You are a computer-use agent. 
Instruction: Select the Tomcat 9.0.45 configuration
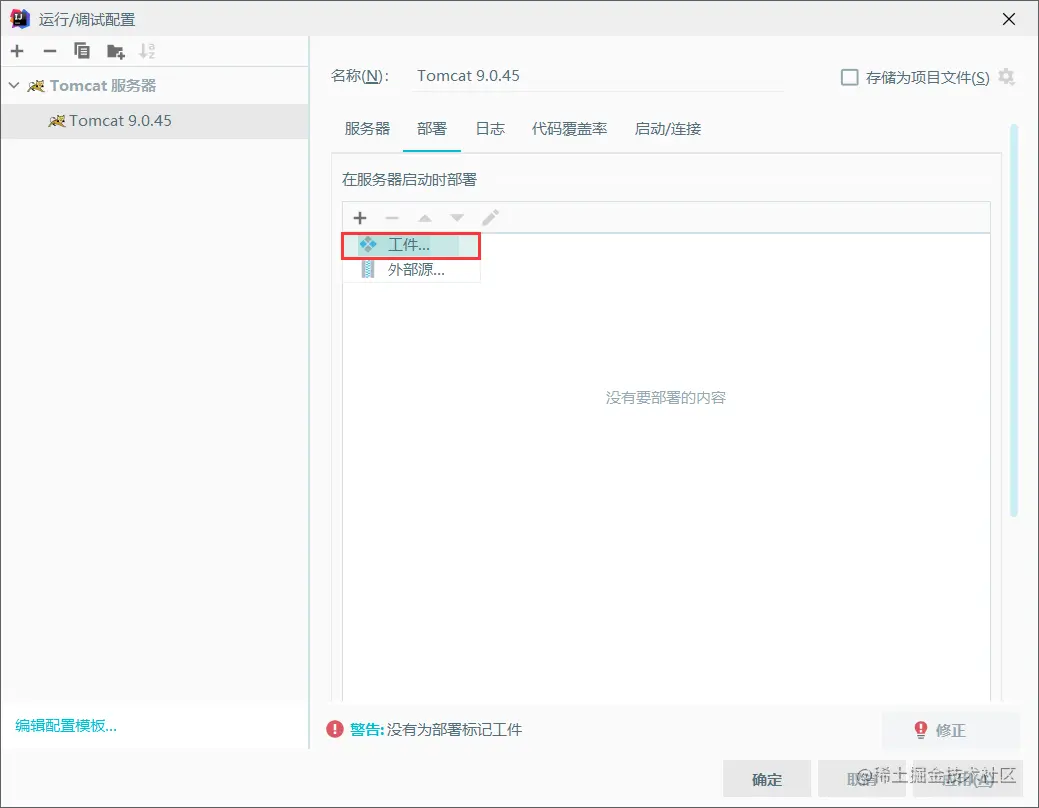pos(155,121)
